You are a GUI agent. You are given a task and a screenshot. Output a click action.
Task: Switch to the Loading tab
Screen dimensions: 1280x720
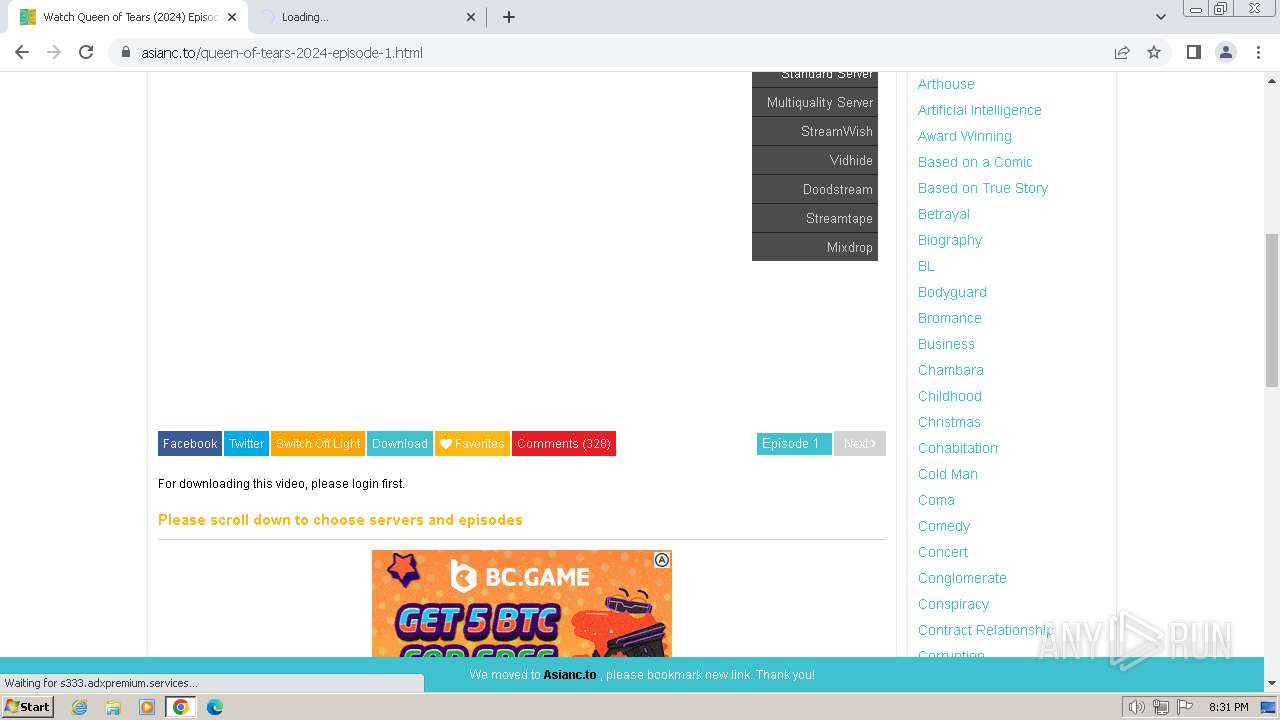[x=366, y=17]
